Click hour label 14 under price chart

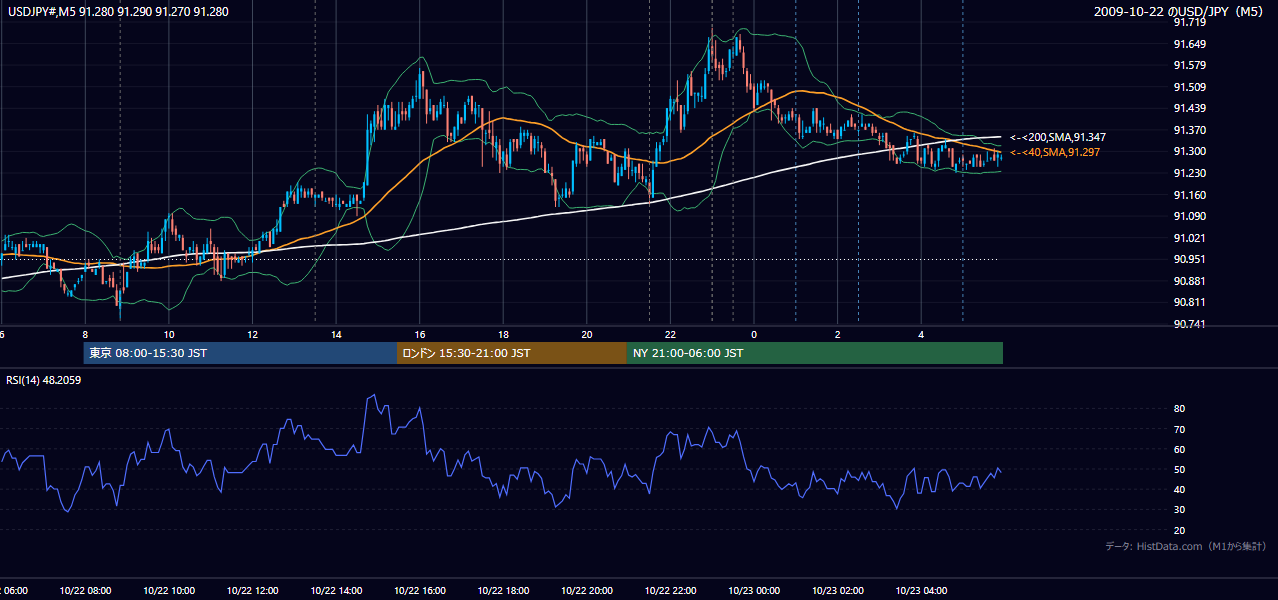(x=336, y=334)
